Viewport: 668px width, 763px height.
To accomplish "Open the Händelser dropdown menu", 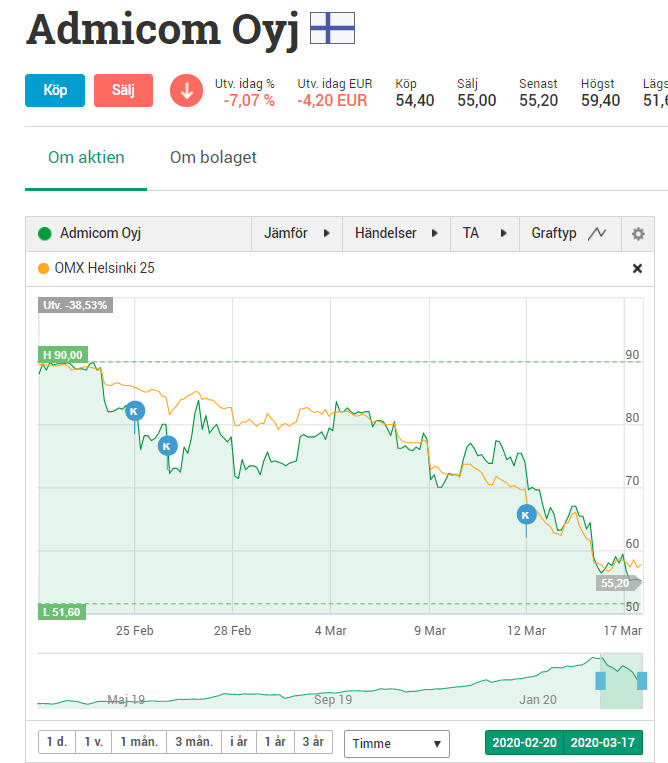I will [x=396, y=234].
